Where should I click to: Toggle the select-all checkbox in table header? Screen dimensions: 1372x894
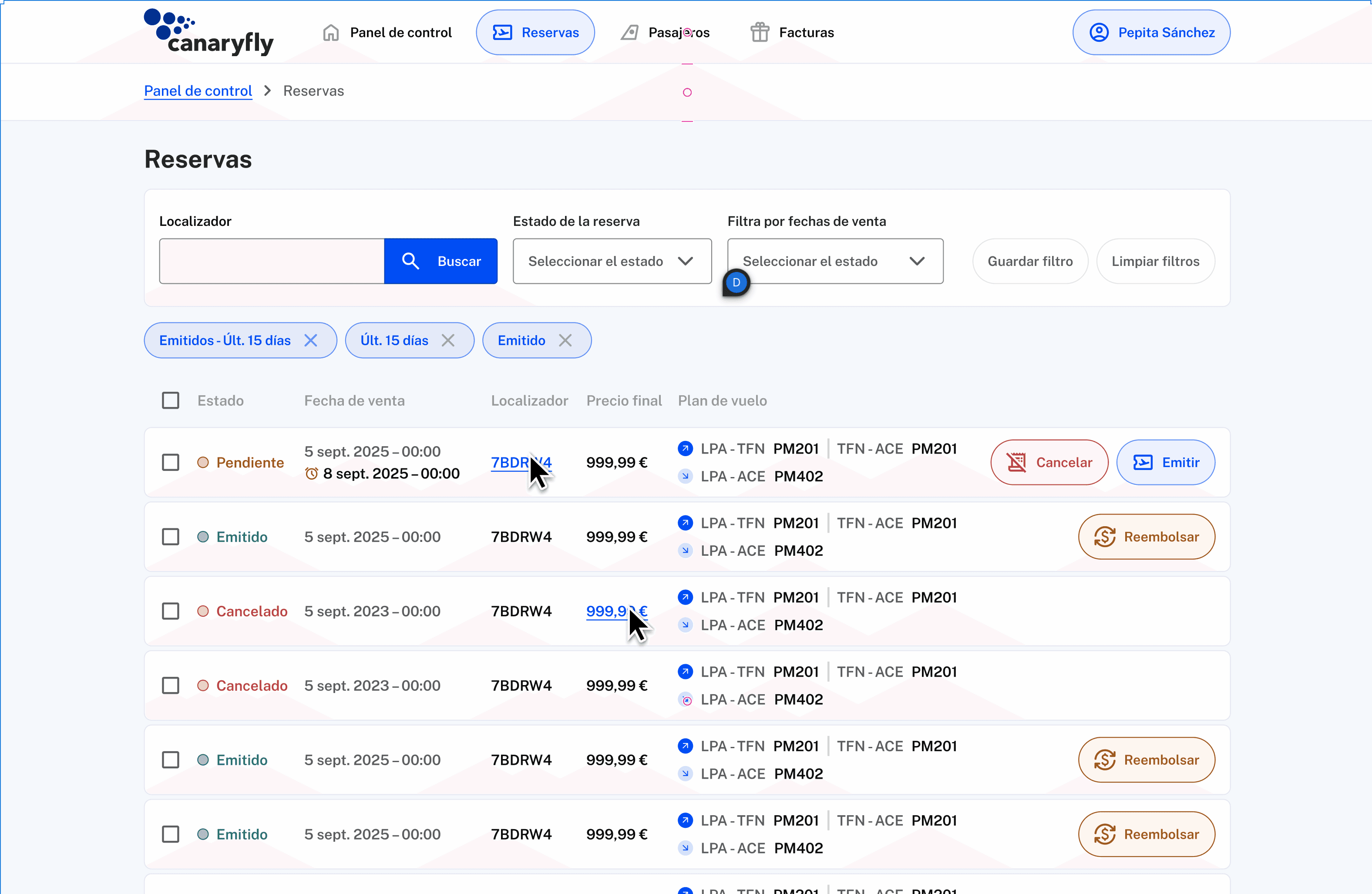click(171, 400)
